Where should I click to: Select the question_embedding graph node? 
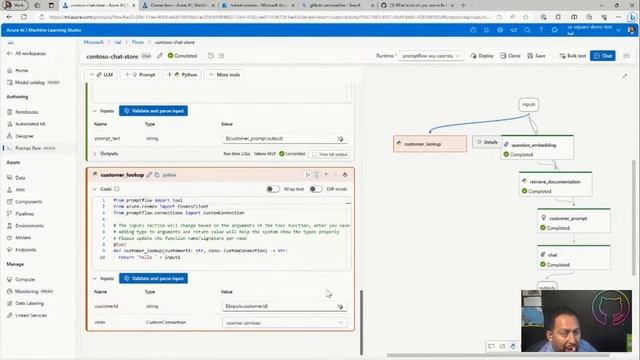[537, 147]
